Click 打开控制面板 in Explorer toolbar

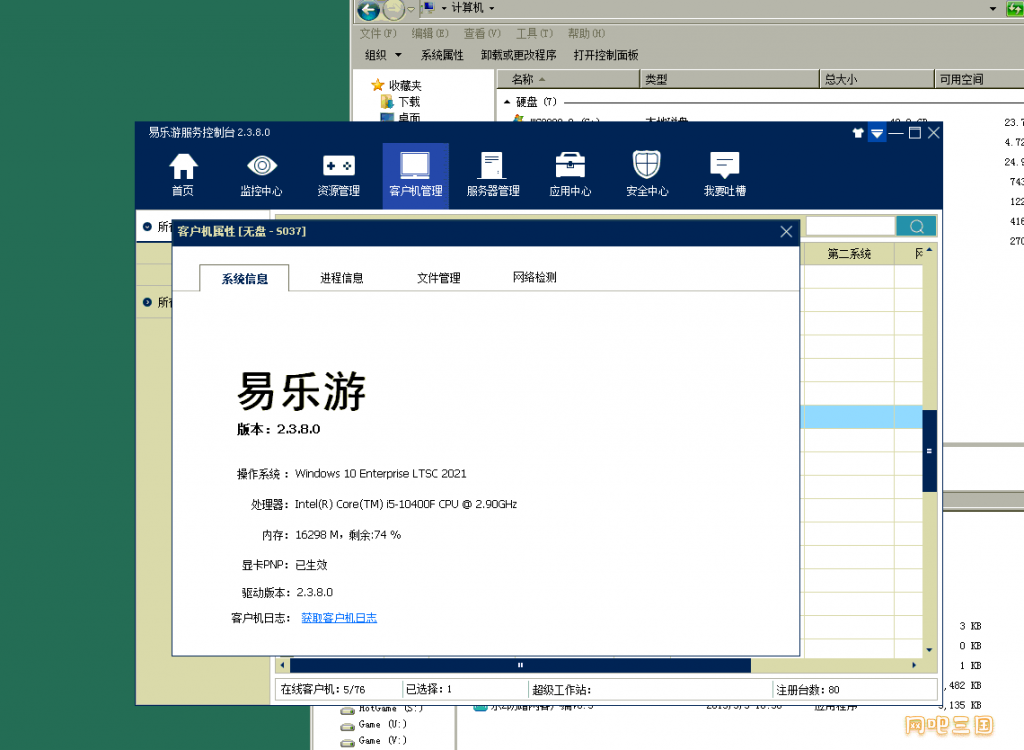click(x=606, y=56)
